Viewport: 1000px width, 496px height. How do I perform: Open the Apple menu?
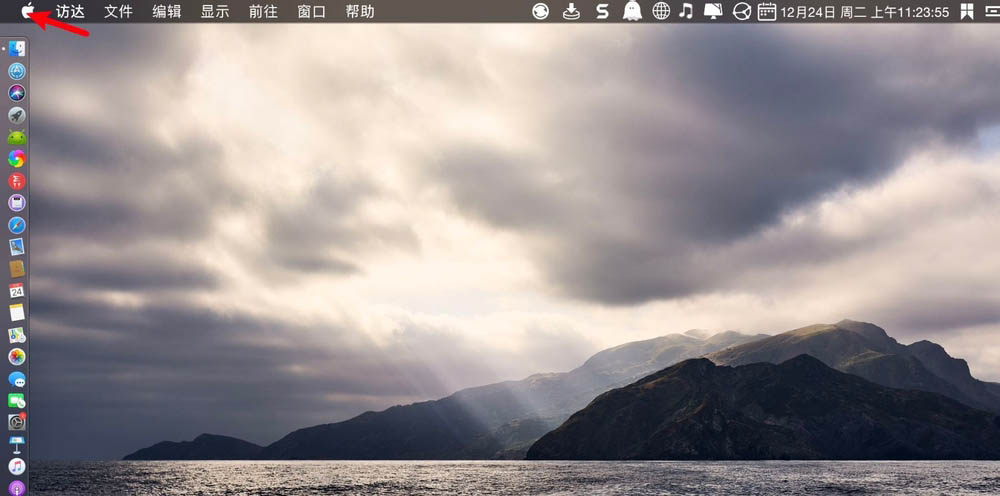tap(27, 11)
